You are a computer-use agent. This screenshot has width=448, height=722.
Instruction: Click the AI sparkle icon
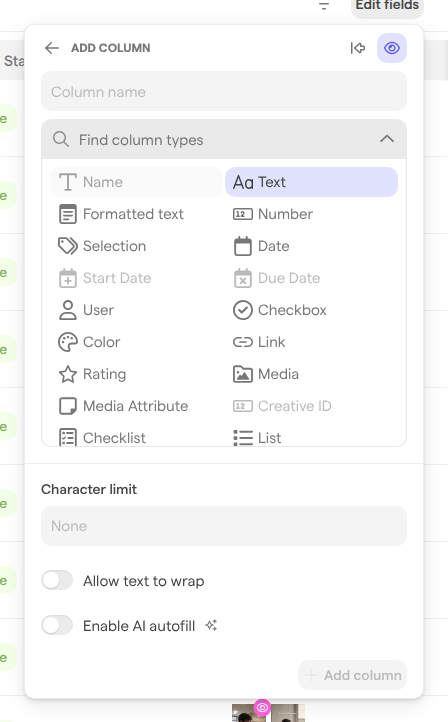coord(211,625)
